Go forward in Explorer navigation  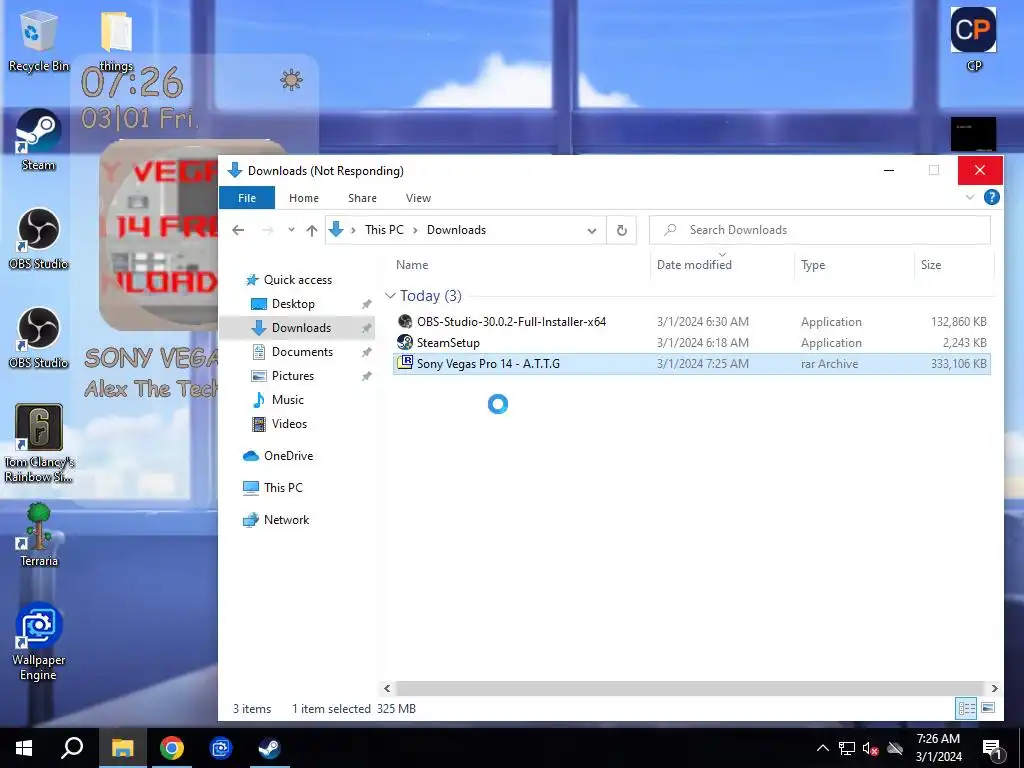tap(267, 230)
